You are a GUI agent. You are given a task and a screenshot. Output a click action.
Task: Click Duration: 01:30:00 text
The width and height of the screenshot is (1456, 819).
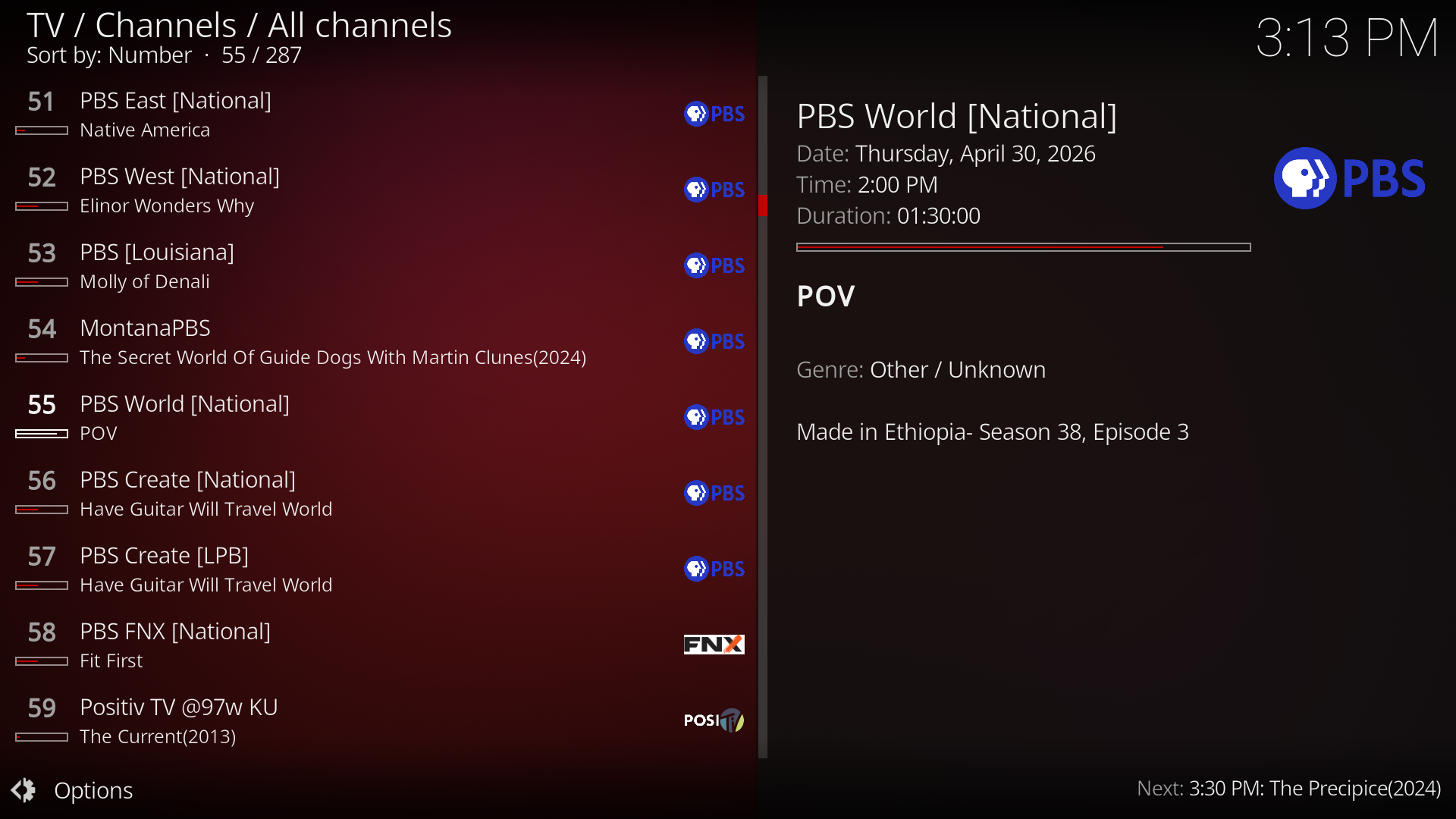(888, 215)
